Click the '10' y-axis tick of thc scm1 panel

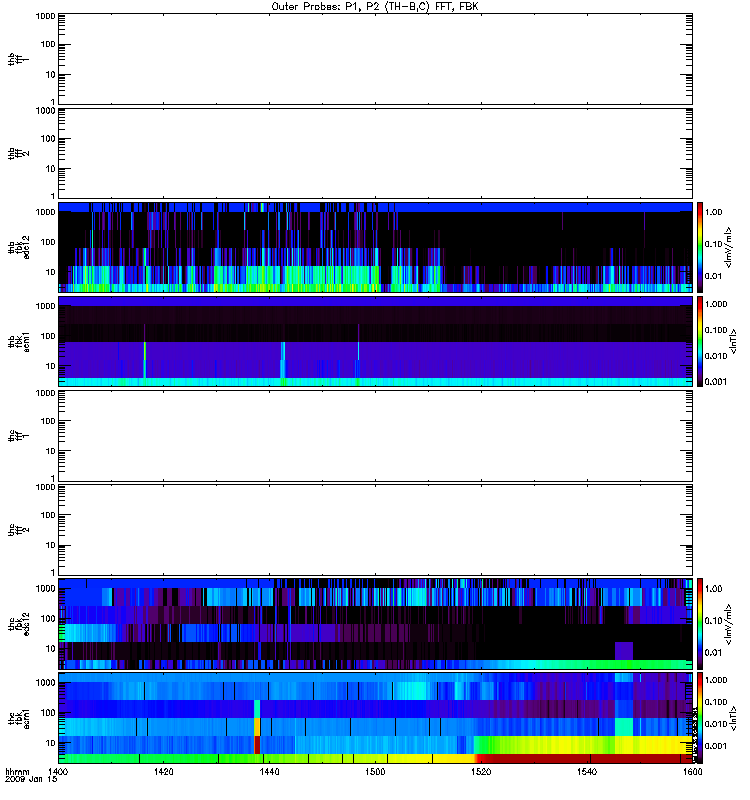[51, 743]
